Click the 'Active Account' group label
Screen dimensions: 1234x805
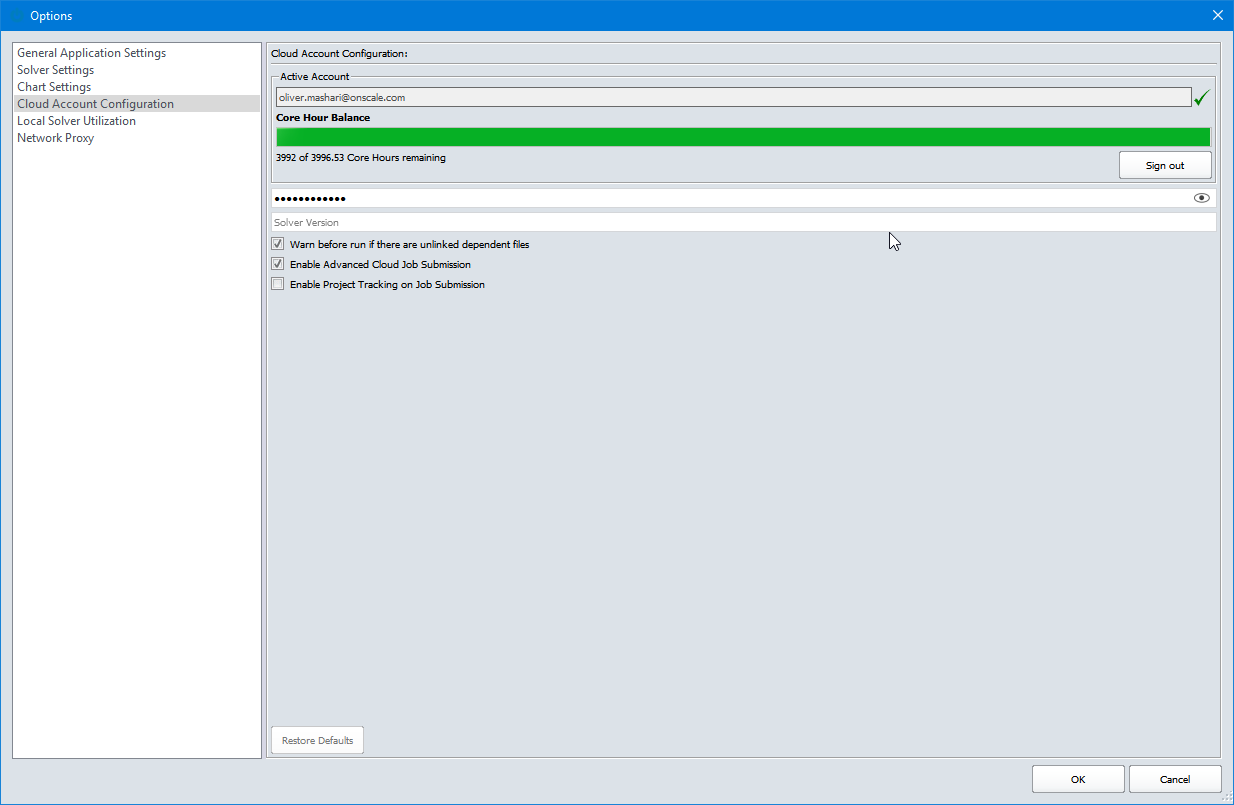(315, 77)
